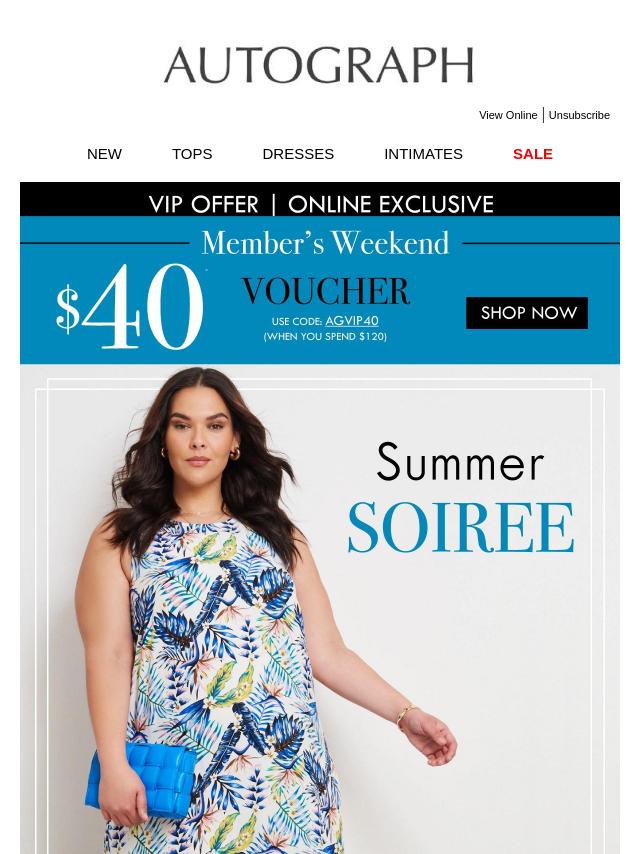This screenshot has height=854, width=640.
Task: Click the AUTOGRAPH brand logo
Action: click(x=319, y=65)
